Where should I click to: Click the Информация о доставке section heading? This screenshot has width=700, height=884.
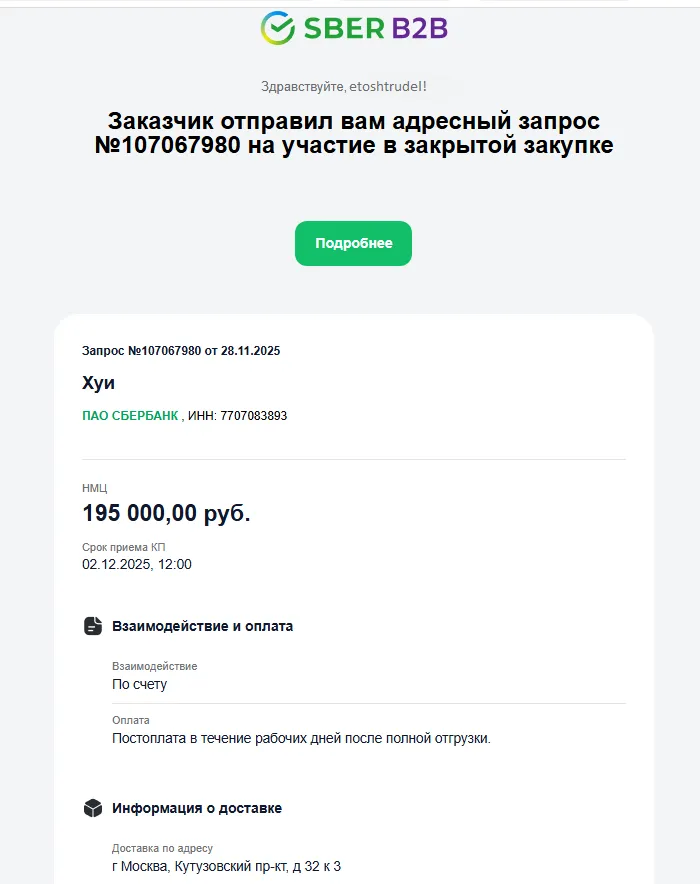click(197, 808)
